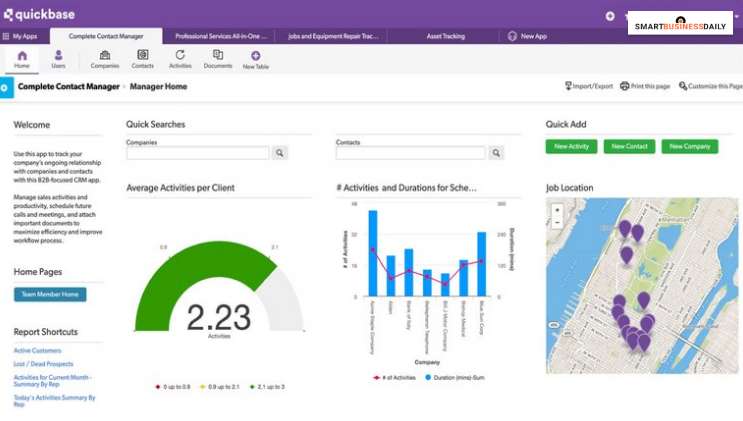This screenshot has height=421, width=743.
Task: Click the tallest blue bar in chart
Action: point(373,254)
